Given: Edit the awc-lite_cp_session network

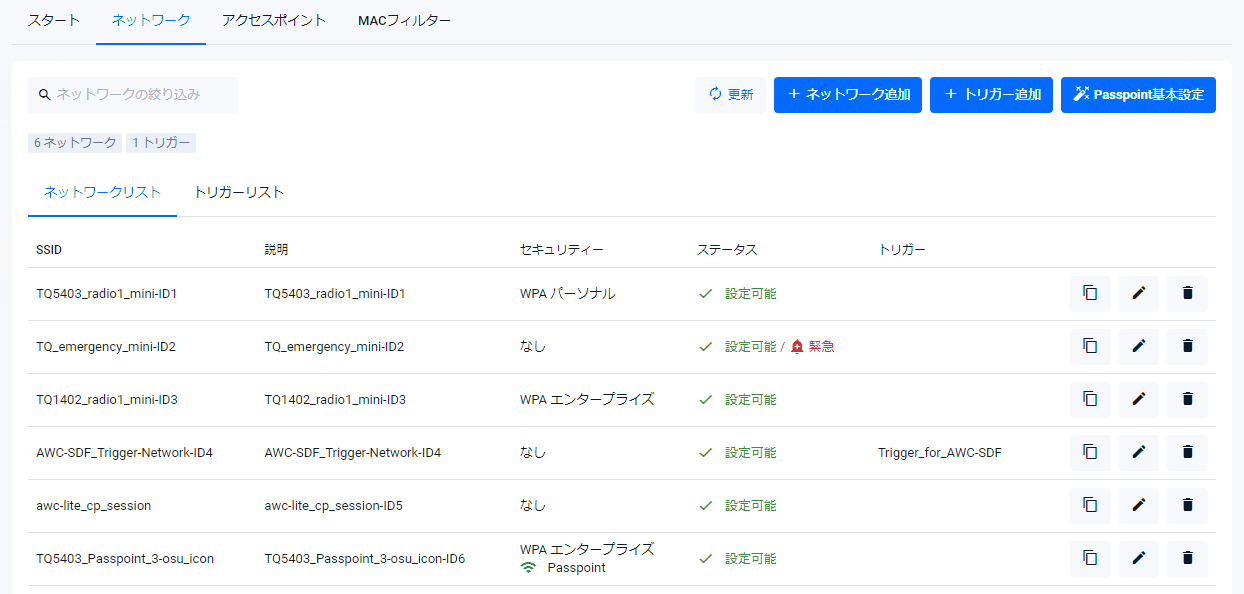Looking at the screenshot, I should (1138, 506).
